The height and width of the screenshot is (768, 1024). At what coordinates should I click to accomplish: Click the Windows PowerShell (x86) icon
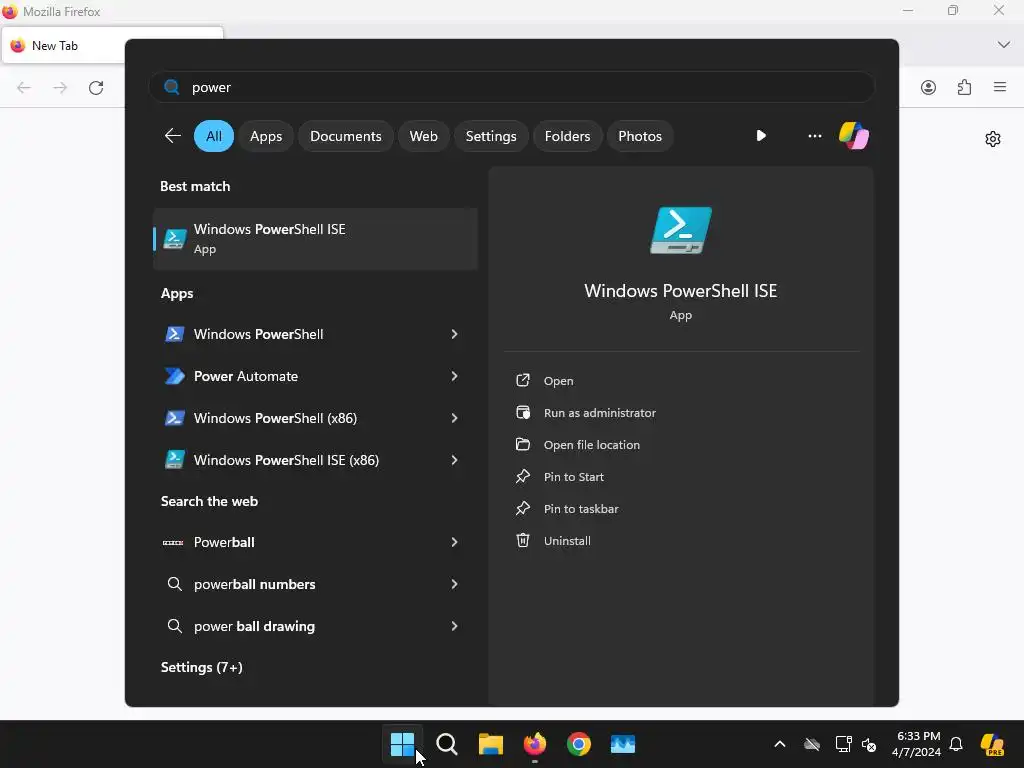174,418
